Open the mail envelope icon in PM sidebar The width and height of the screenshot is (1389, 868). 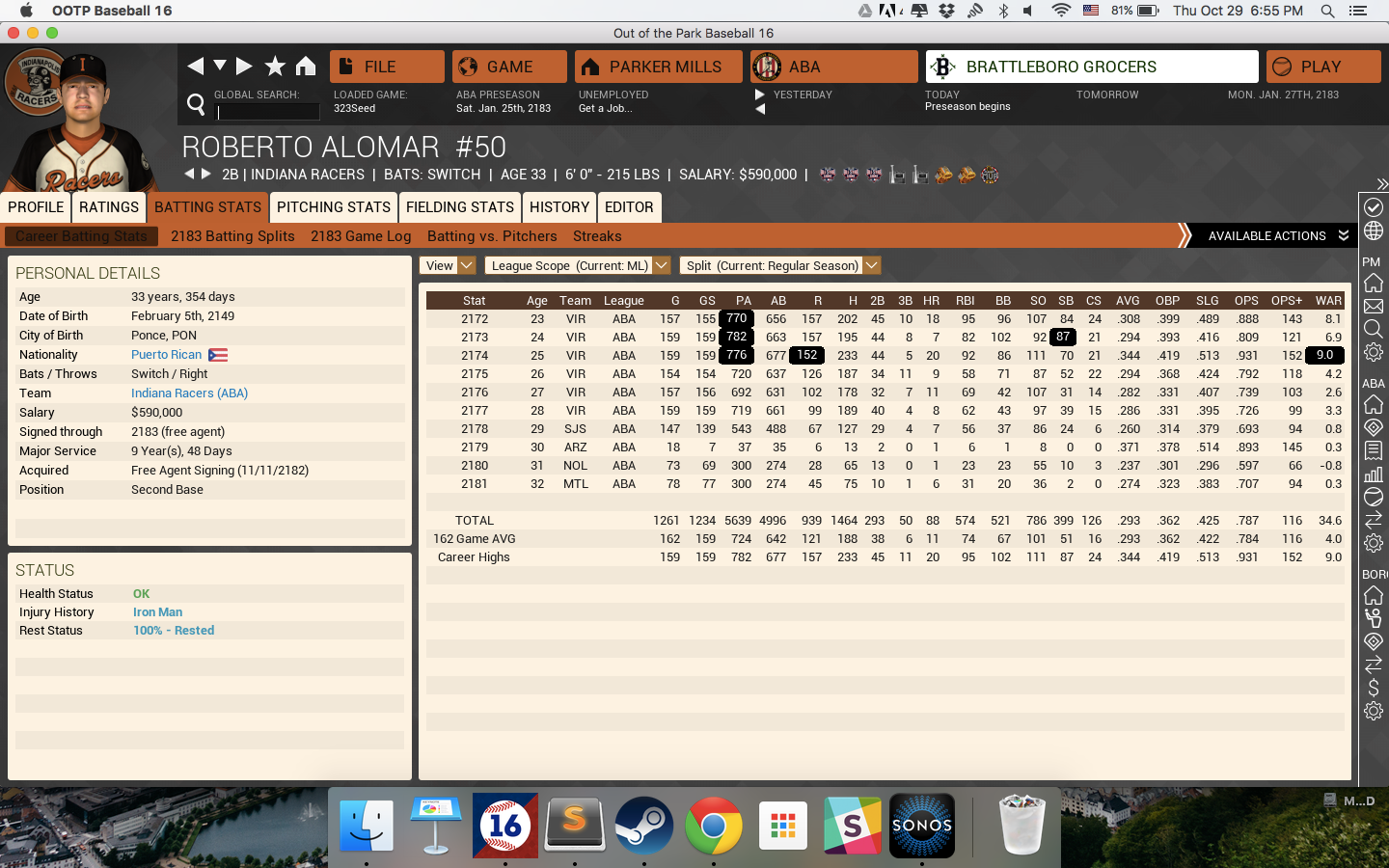click(1374, 307)
